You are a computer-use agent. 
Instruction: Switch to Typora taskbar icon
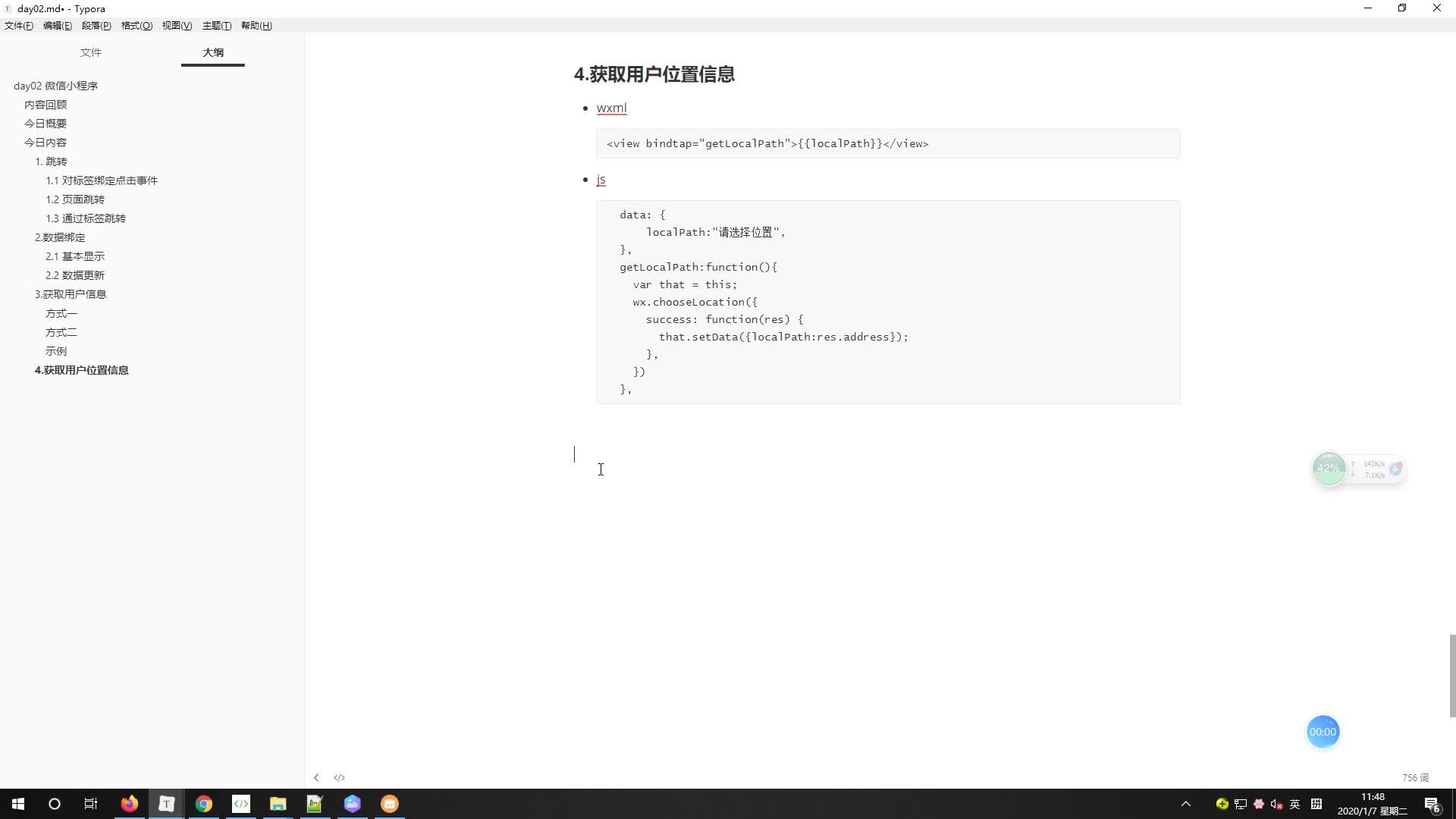point(166,804)
